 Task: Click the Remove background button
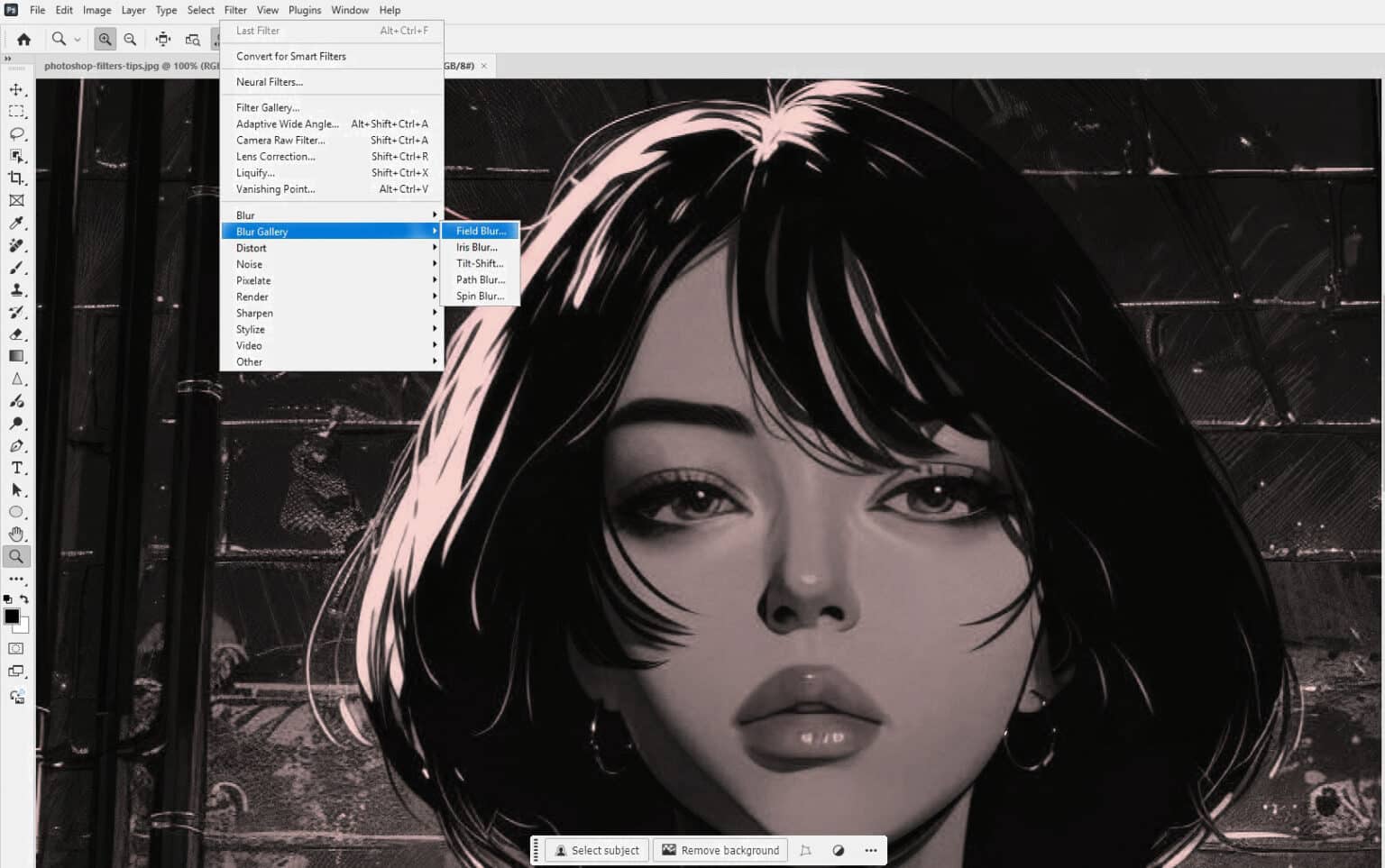pos(720,850)
